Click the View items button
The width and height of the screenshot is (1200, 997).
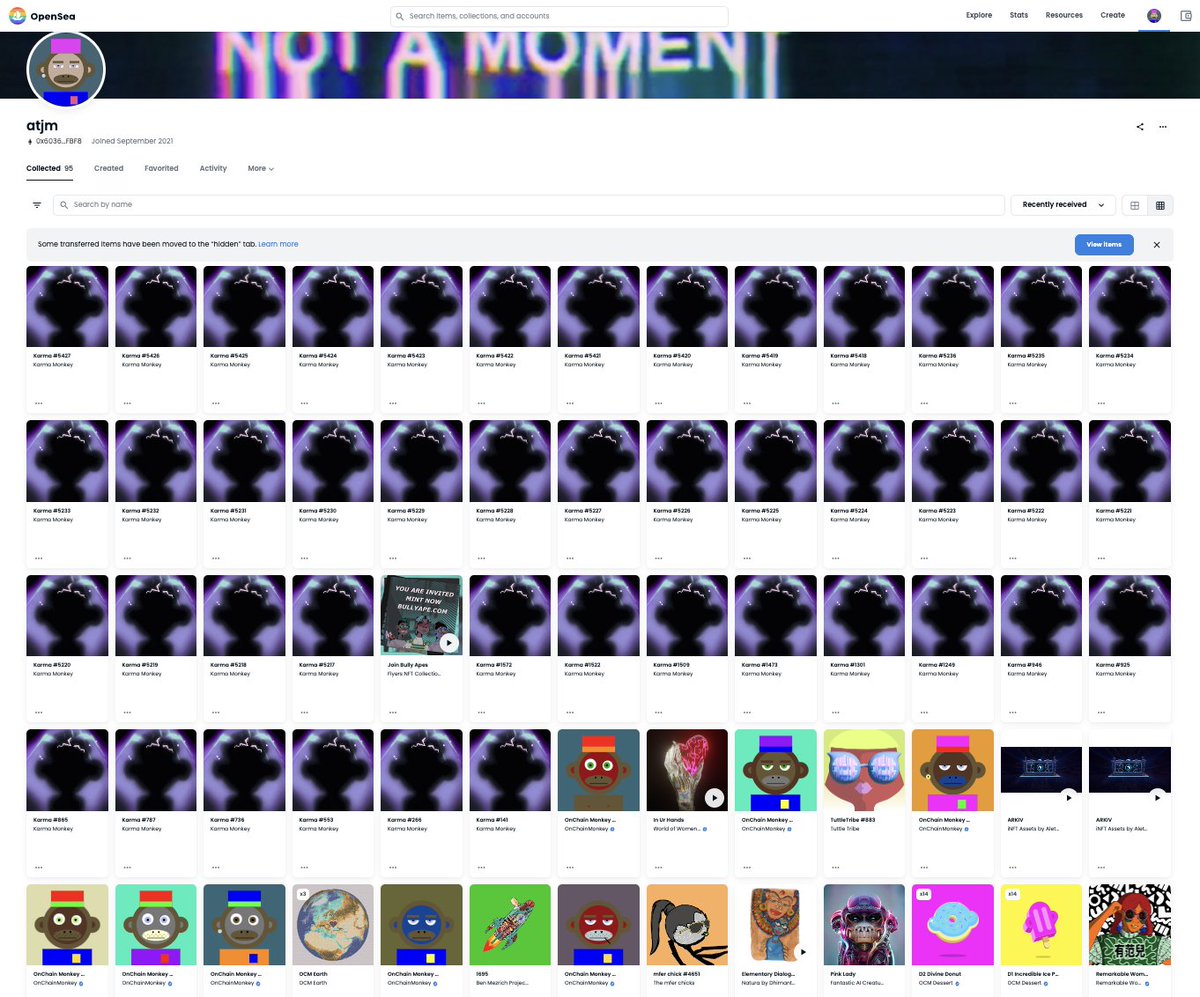1104,244
